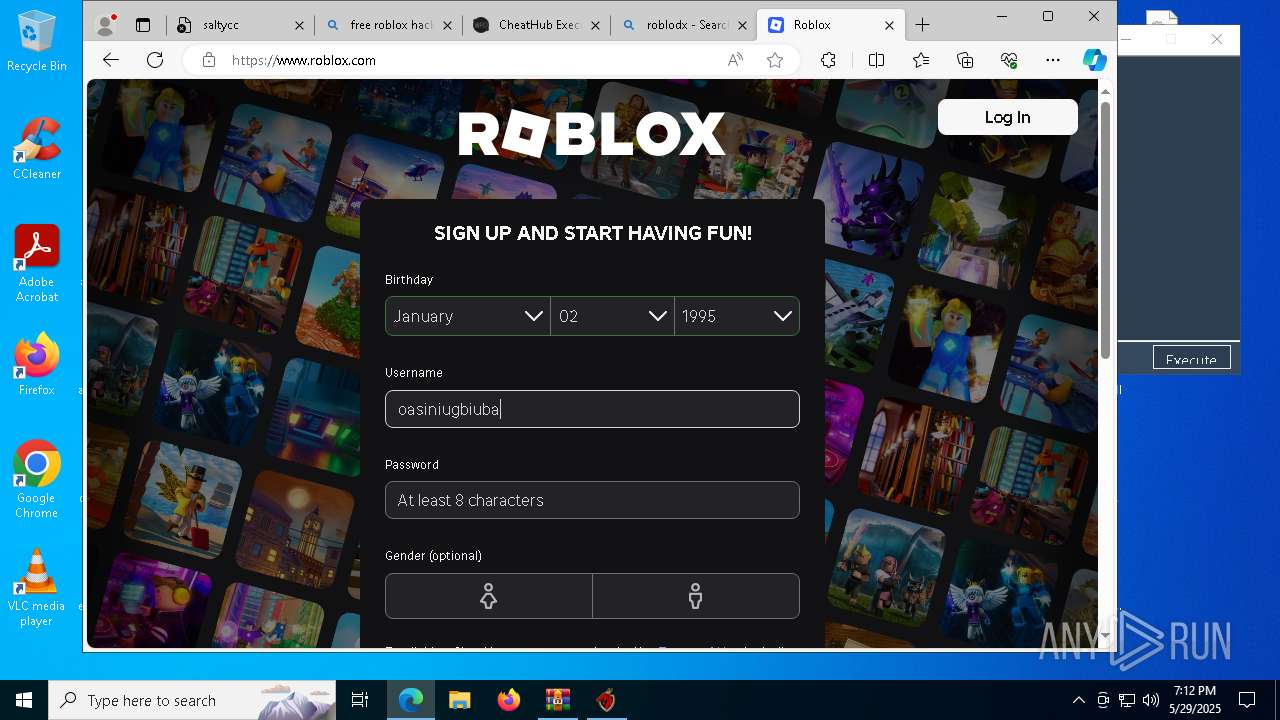Viewport: 1280px width, 720px height.
Task: Close the Roblox tab
Action: coord(889,25)
